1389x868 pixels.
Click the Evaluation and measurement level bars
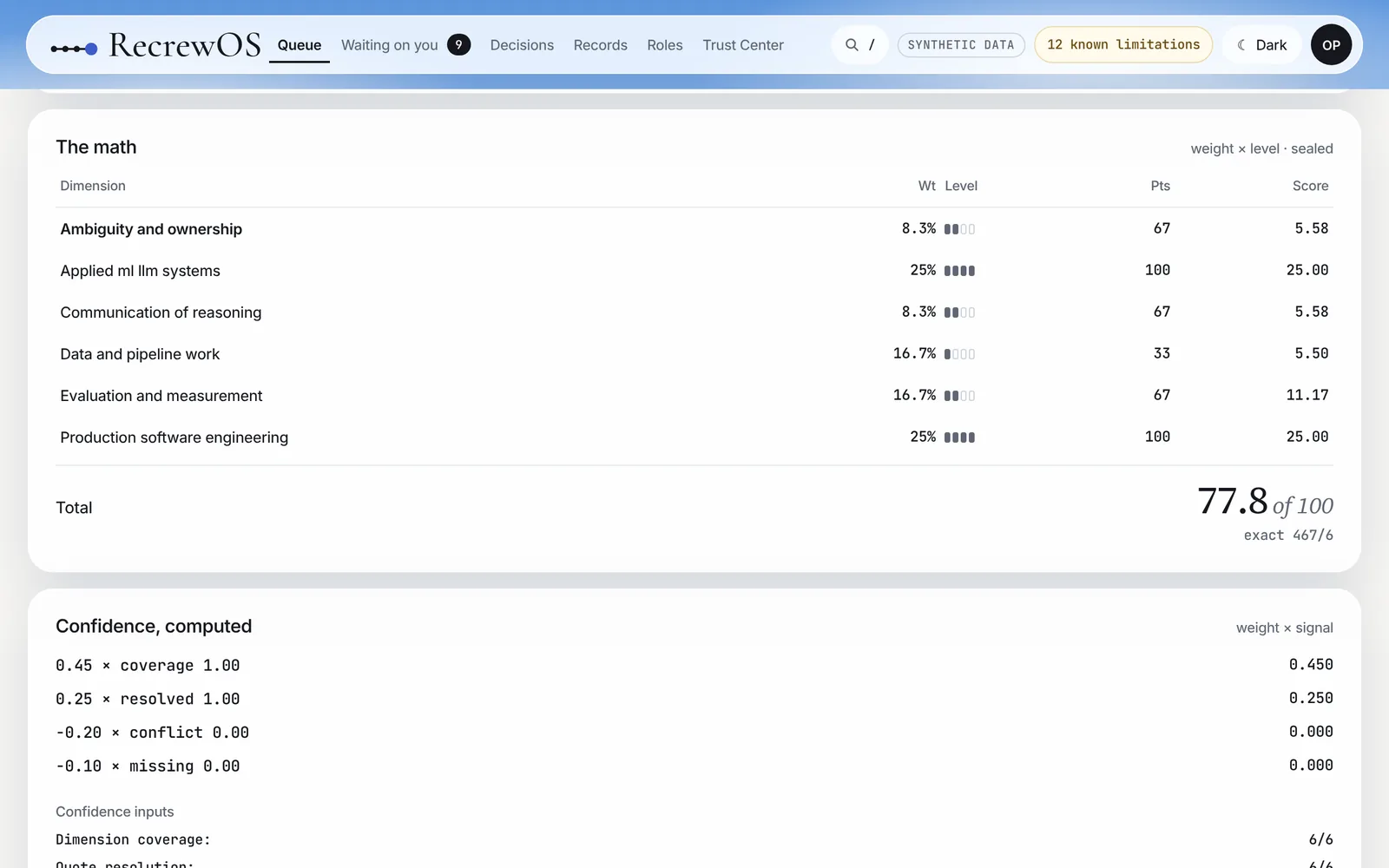click(x=959, y=396)
